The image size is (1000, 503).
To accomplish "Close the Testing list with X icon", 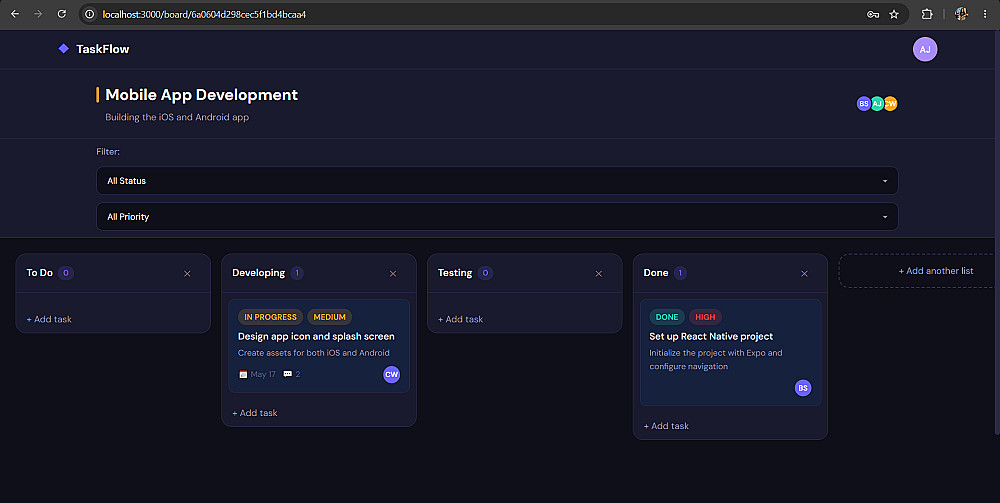I will pyautogui.click(x=598, y=273).
